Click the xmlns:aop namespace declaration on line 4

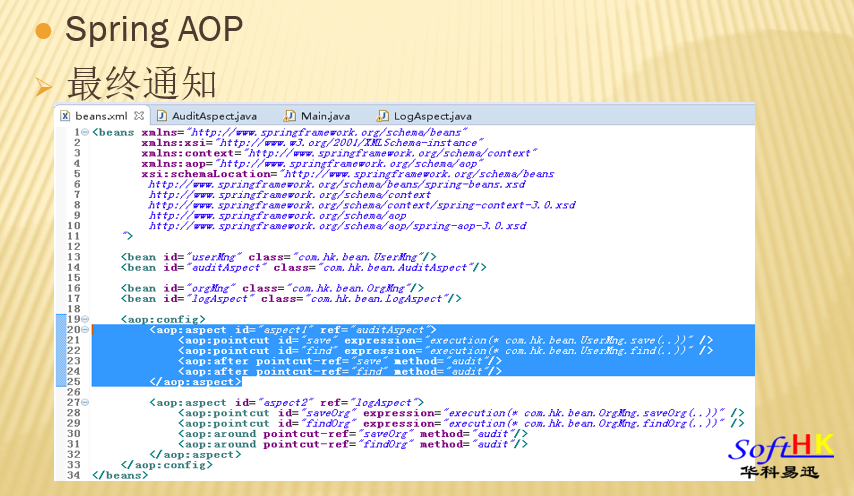pos(313,163)
